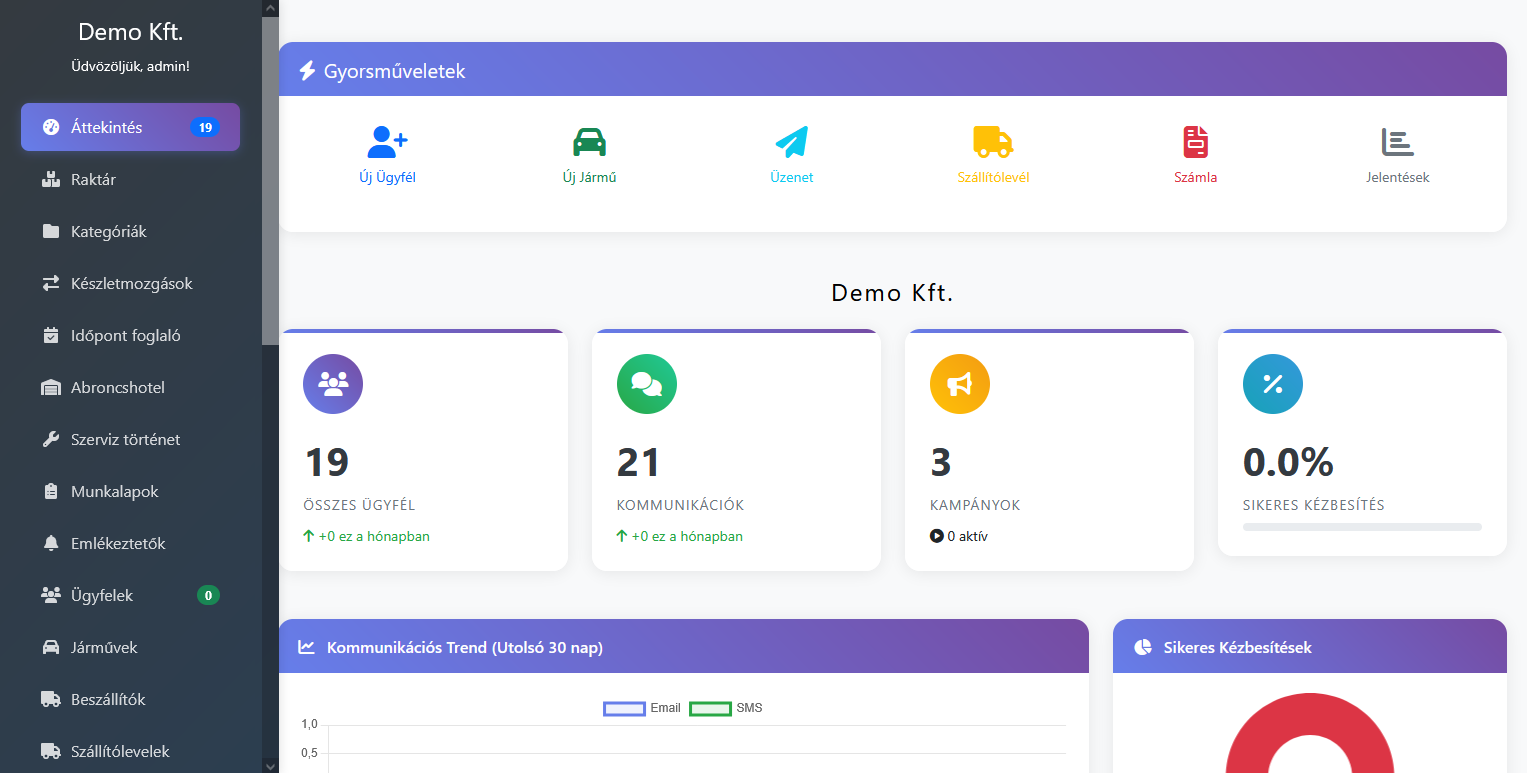The width and height of the screenshot is (1527, 773).
Task: Toggle the SMS series in the chart legend
Action: (730, 708)
